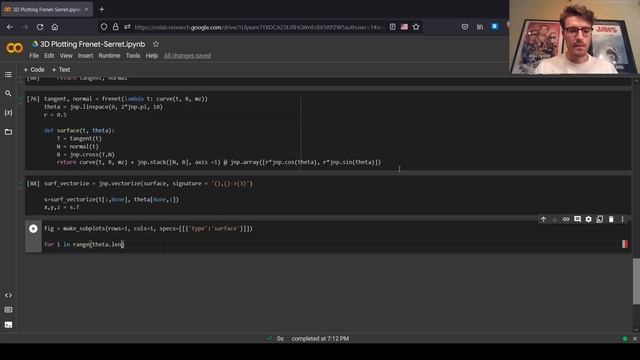Rename notebook title 3D Plotting Frenet-Serret.ipynb
The height and width of the screenshot is (360, 640).
92,44
